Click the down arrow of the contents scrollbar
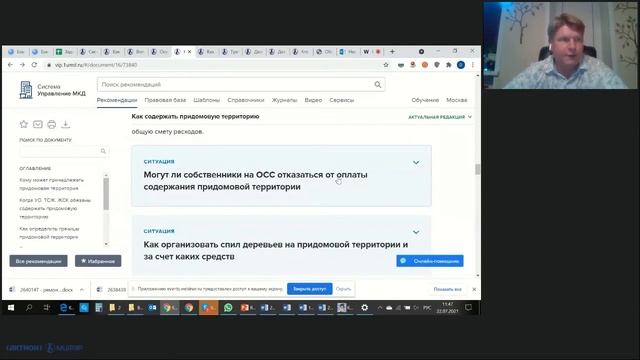640x360 pixels. 106,244
